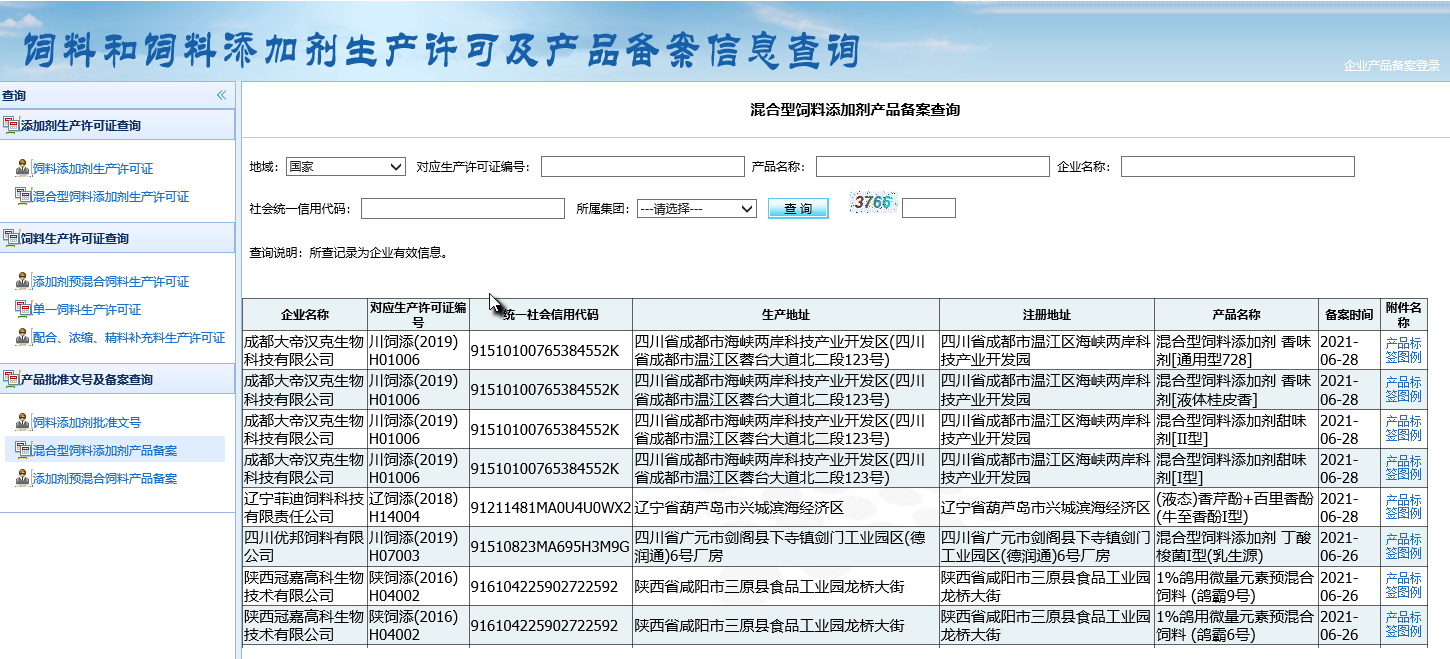
Task: Click the 生产地址 column header
Action: [x=786, y=314]
